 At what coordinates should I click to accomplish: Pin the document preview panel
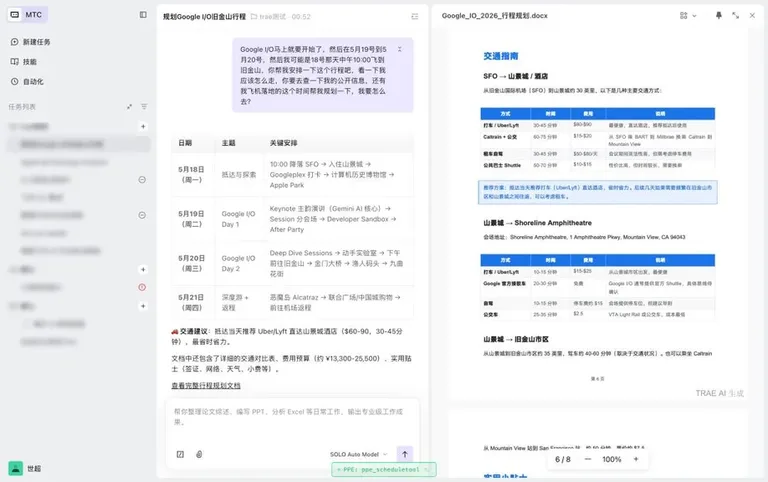719,16
